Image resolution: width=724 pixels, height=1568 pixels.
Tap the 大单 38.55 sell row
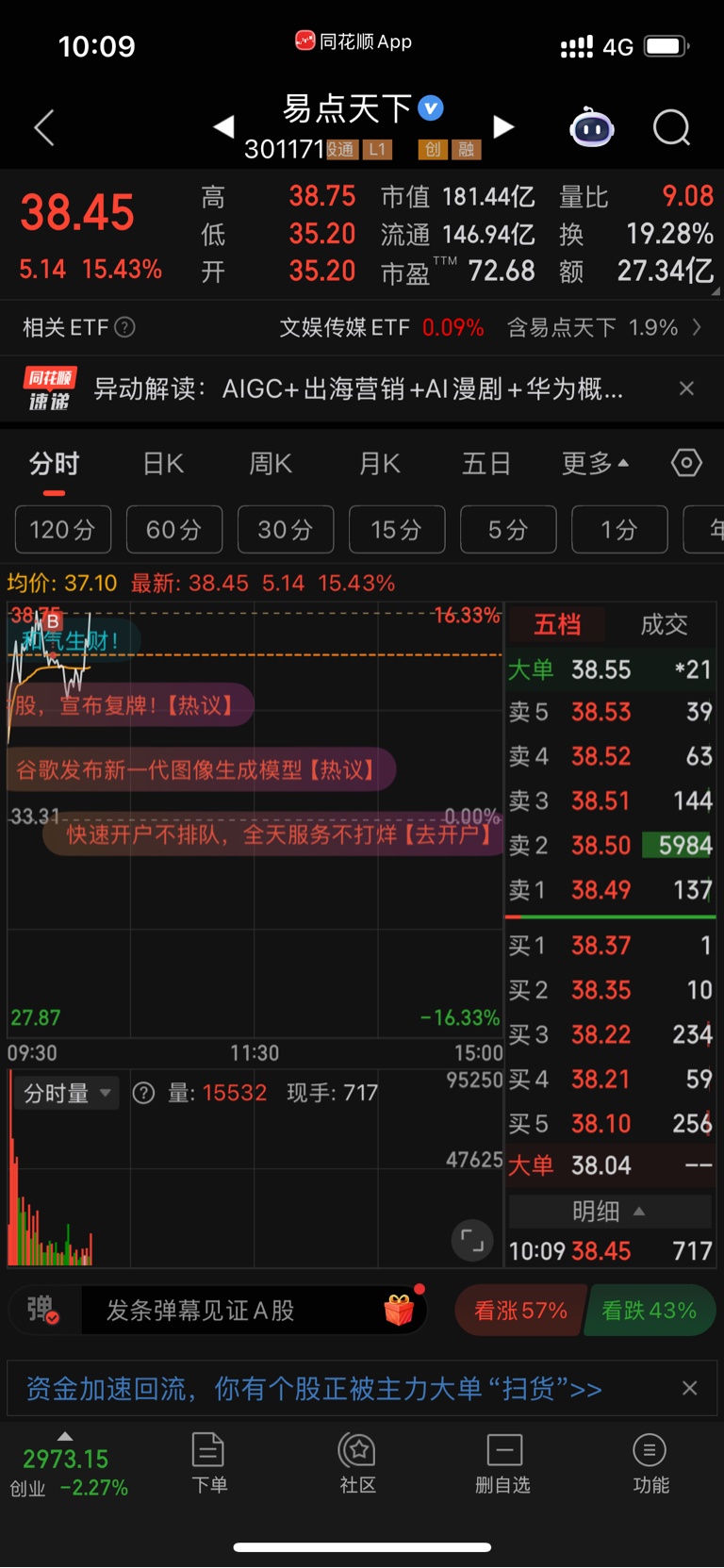[x=610, y=669]
